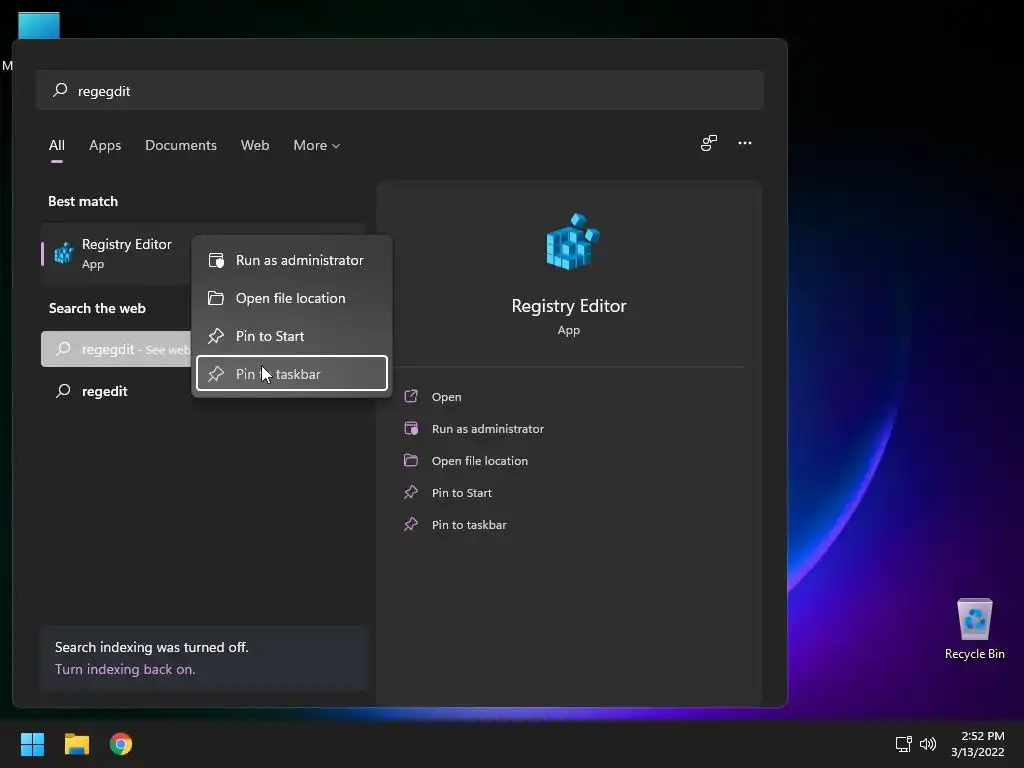
Task: Open File Explorer from taskbar
Action: click(76, 744)
